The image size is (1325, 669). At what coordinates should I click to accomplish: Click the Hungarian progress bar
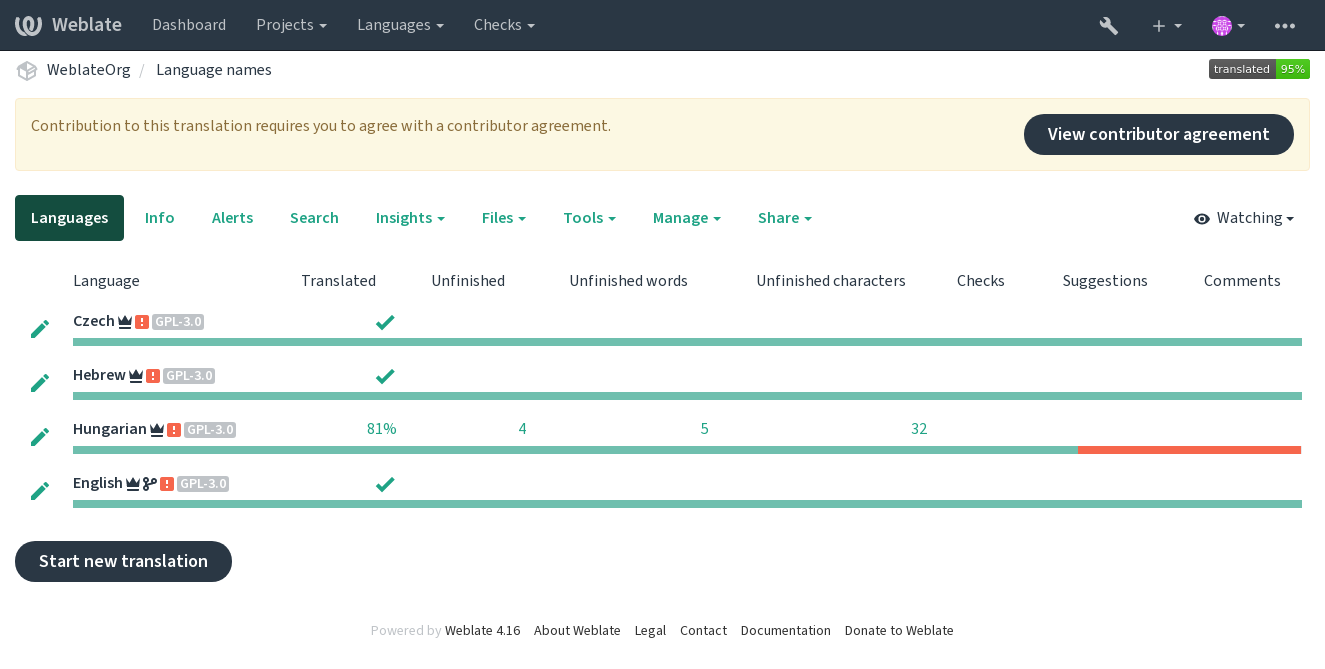pos(687,450)
